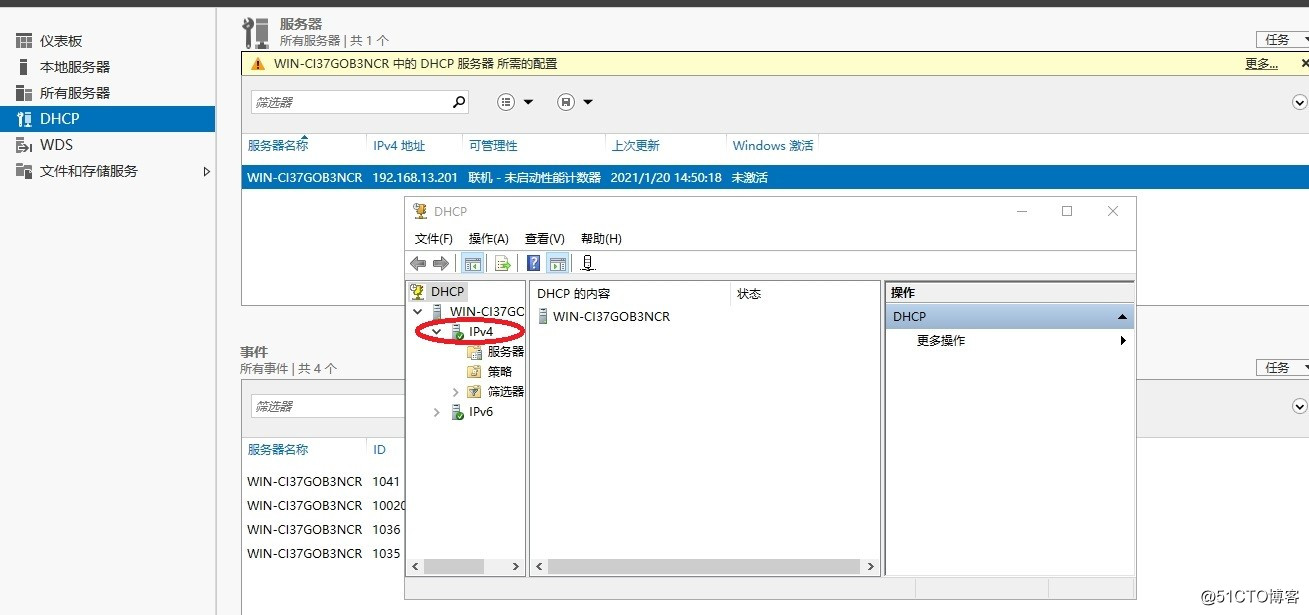Screen dimensions: 1309x615
Task: Collapse the WIN-CI37GC server tree node
Action: (x=418, y=312)
